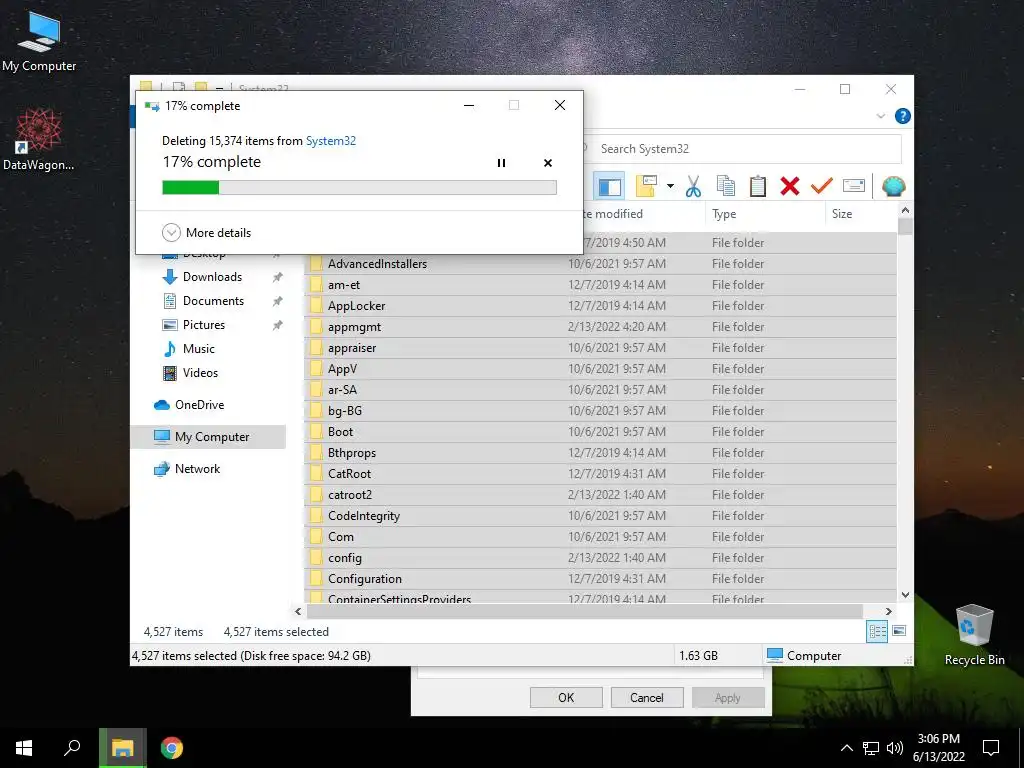Image resolution: width=1024 pixels, height=768 pixels.
Task: Select the config folder
Action: pyautogui.click(x=600, y=558)
